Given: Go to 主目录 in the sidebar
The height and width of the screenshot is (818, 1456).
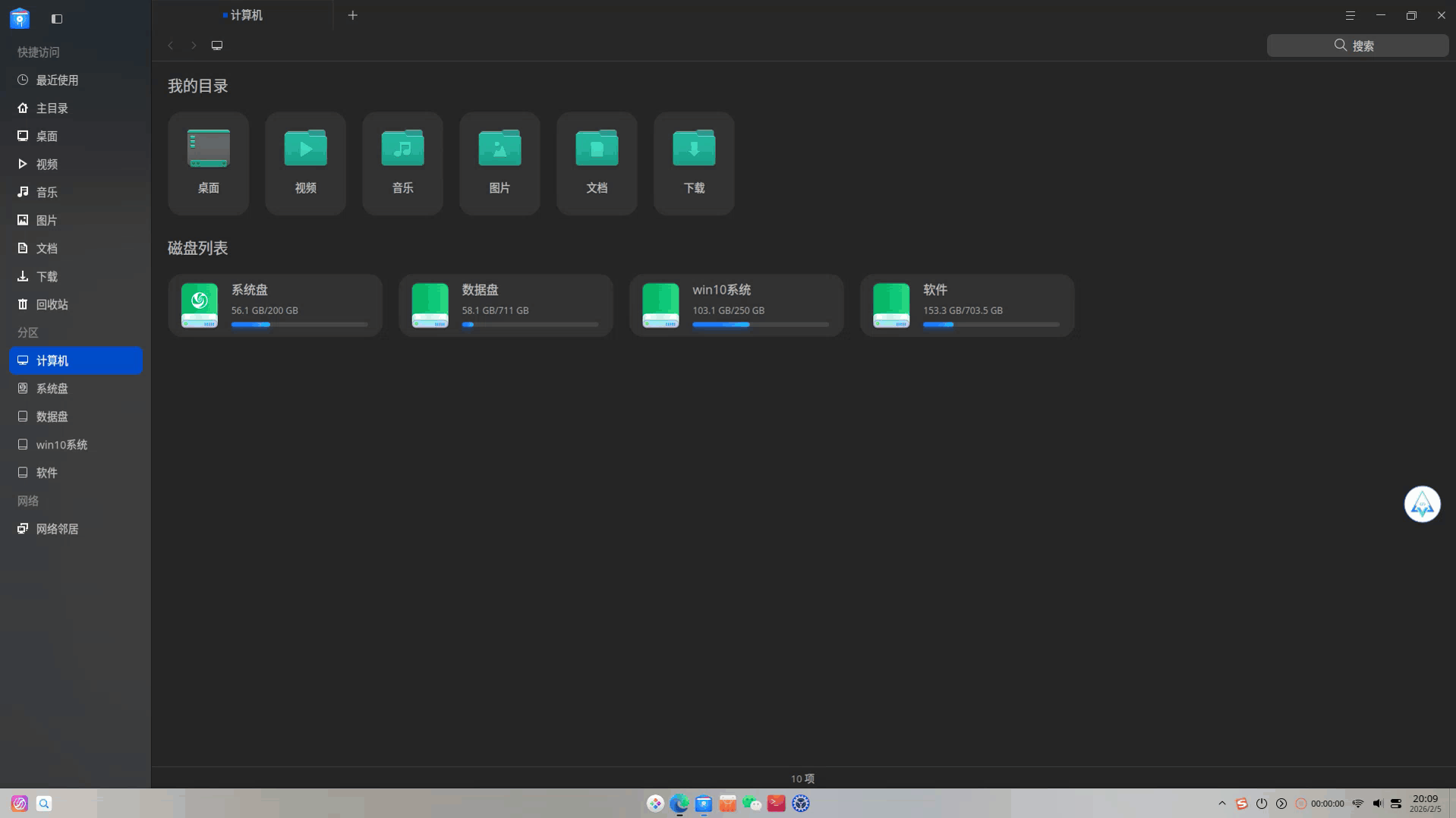Looking at the screenshot, I should pos(75,108).
